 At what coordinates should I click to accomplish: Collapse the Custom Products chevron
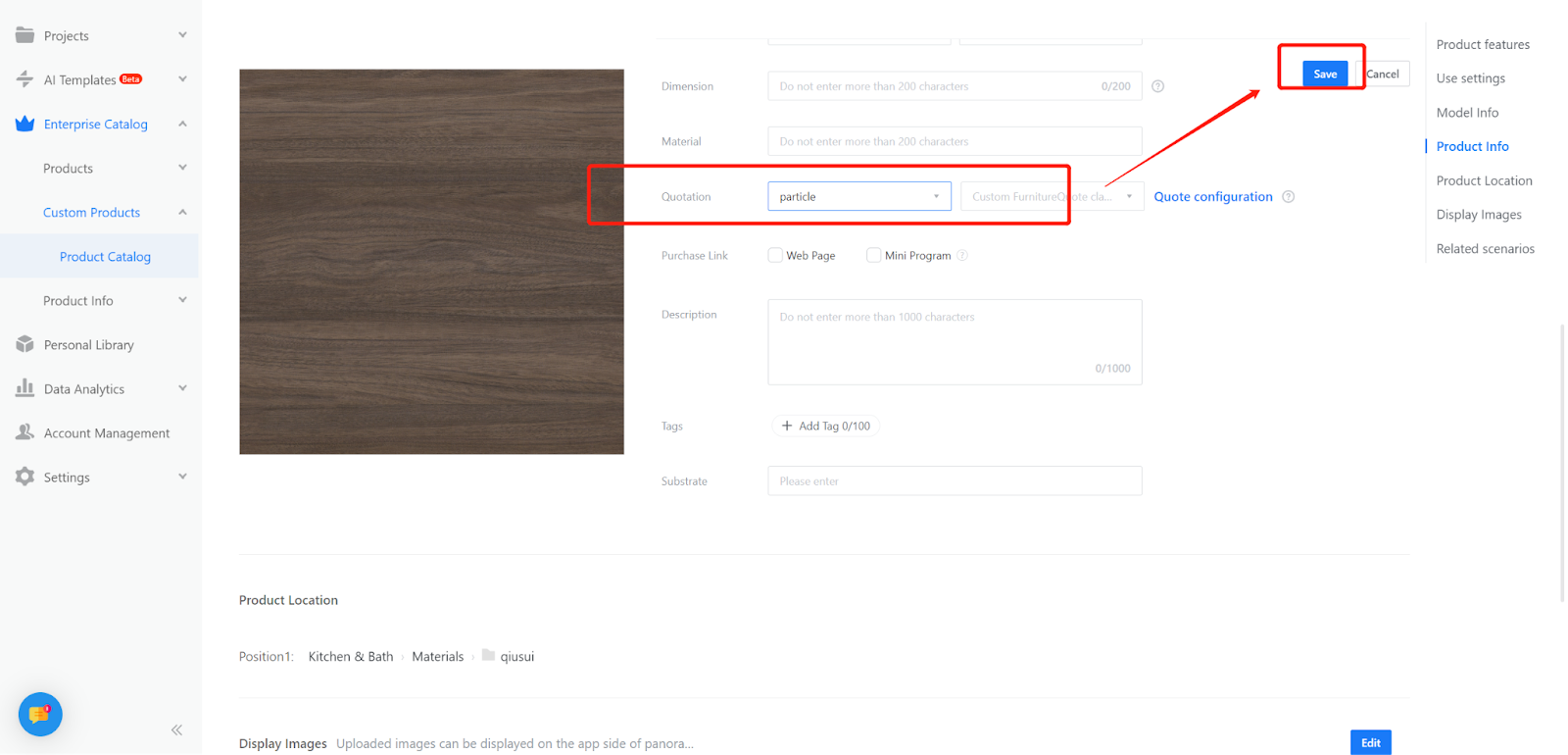[x=182, y=212]
